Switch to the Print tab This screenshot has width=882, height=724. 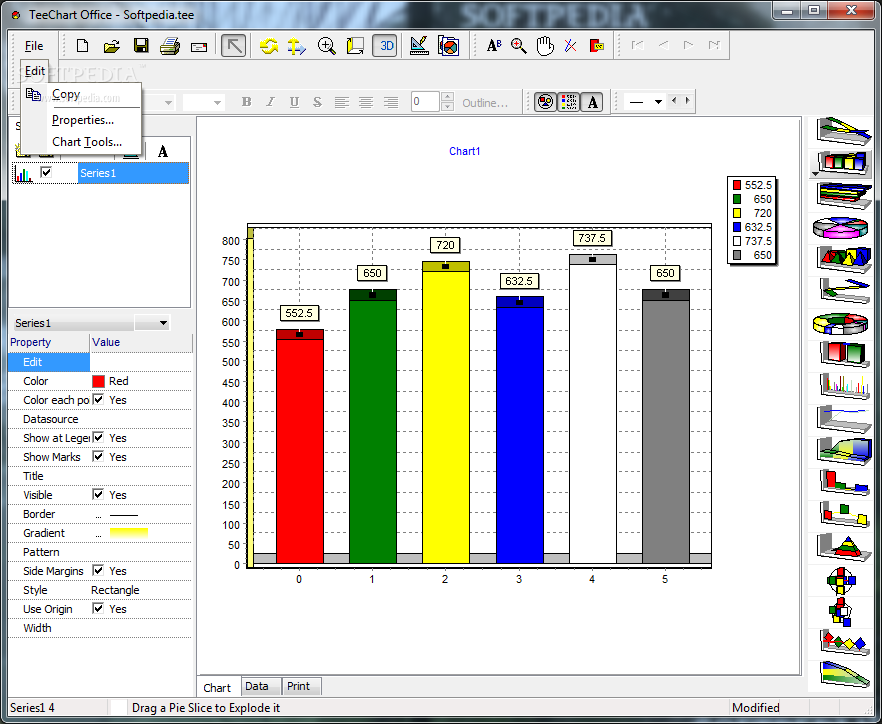pos(298,686)
